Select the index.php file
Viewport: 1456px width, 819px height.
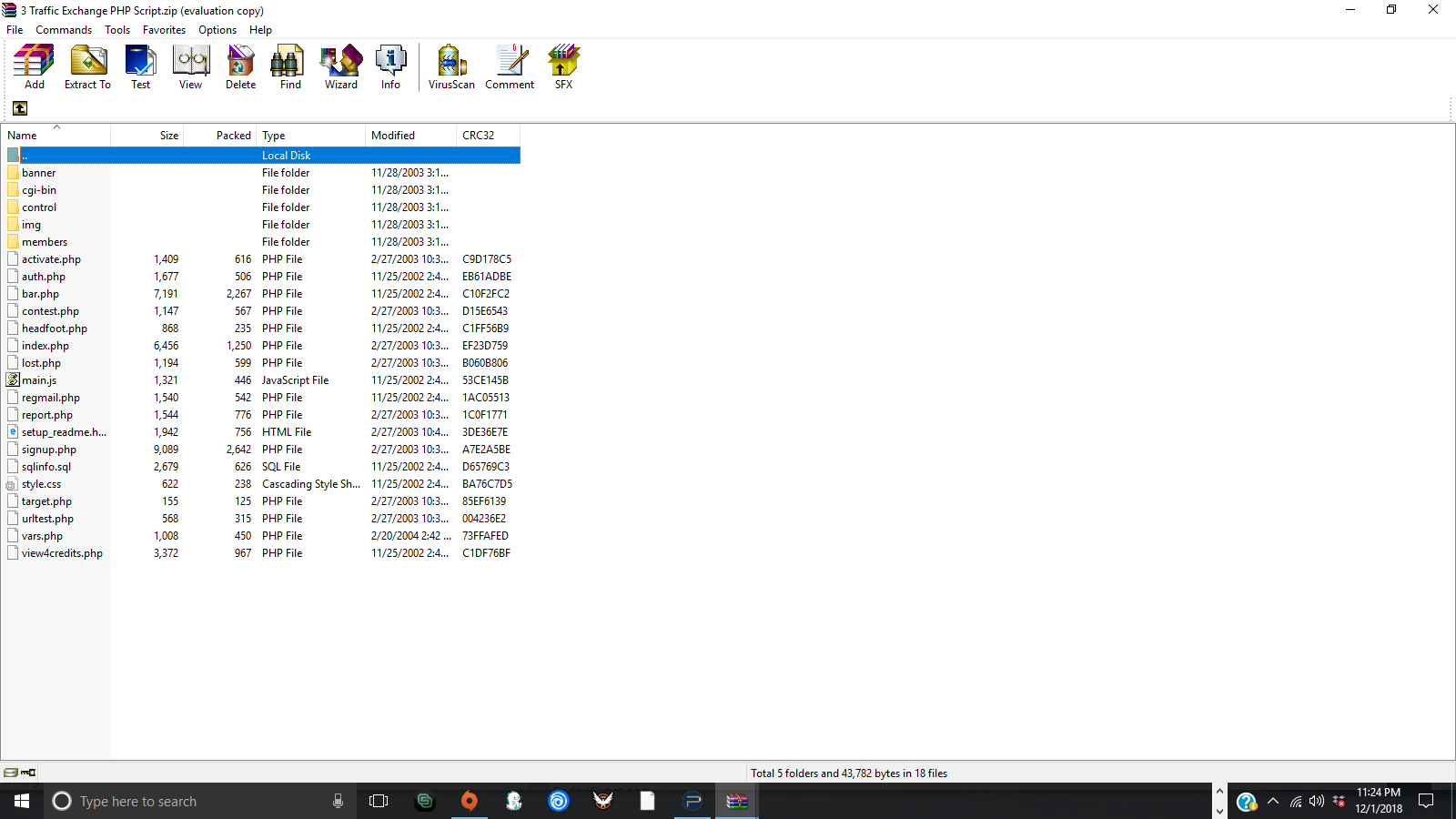pyautogui.click(x=45, y=346)
